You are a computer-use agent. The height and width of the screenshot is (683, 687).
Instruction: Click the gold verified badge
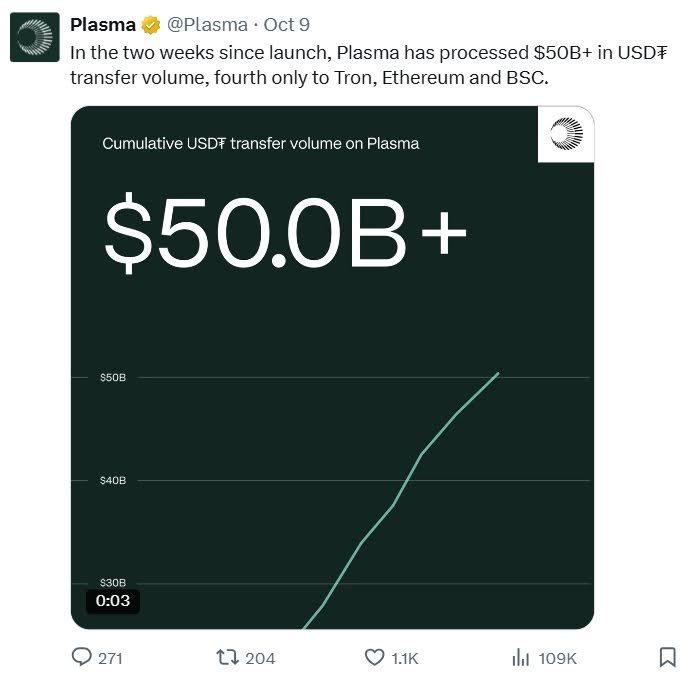(150, 25)
